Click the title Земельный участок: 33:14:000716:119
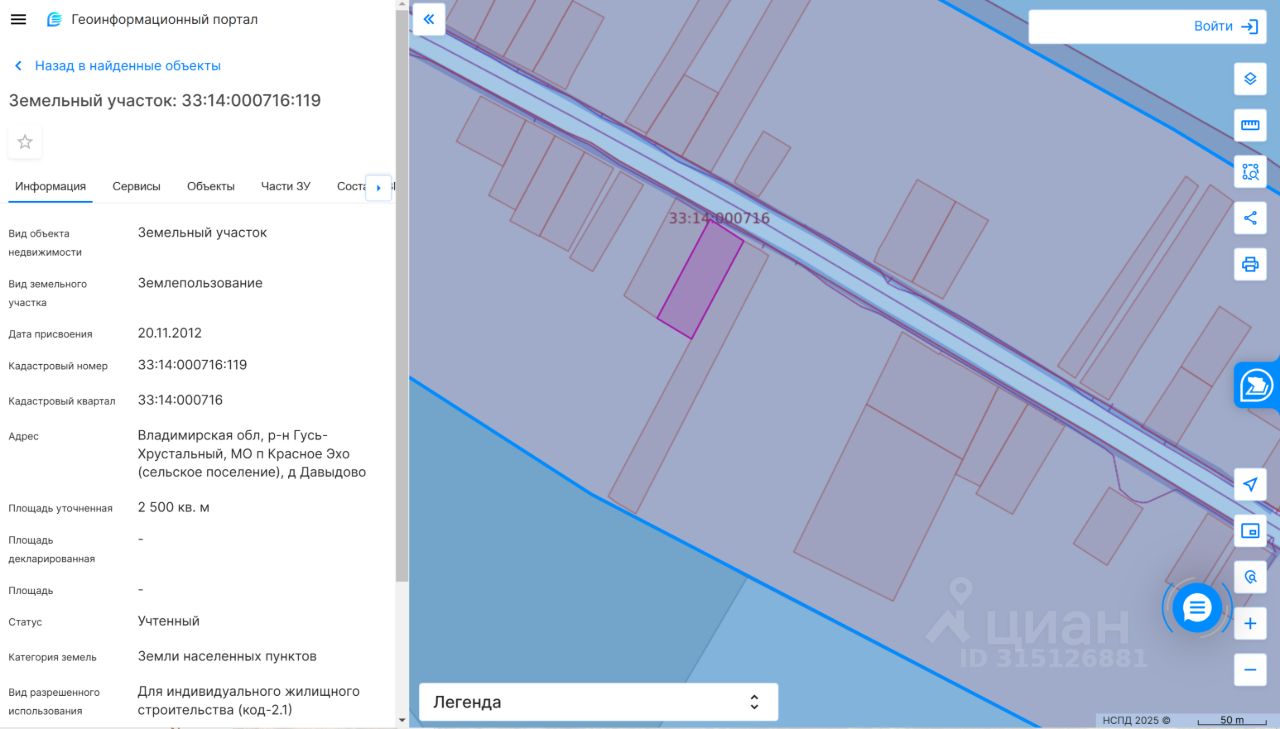The height and width of the screenshot is (729, 1280). (x=165, y=100)
